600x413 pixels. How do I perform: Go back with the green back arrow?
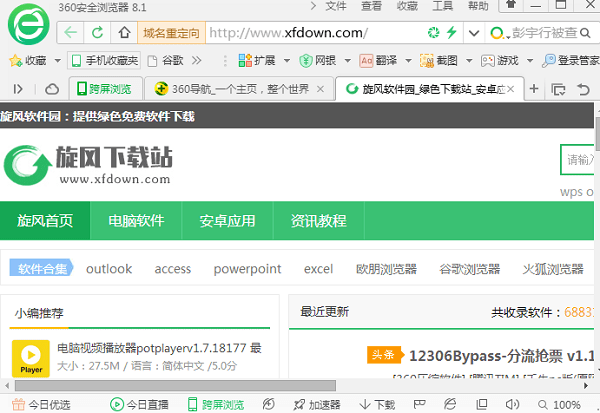click(x=73, y=33)
